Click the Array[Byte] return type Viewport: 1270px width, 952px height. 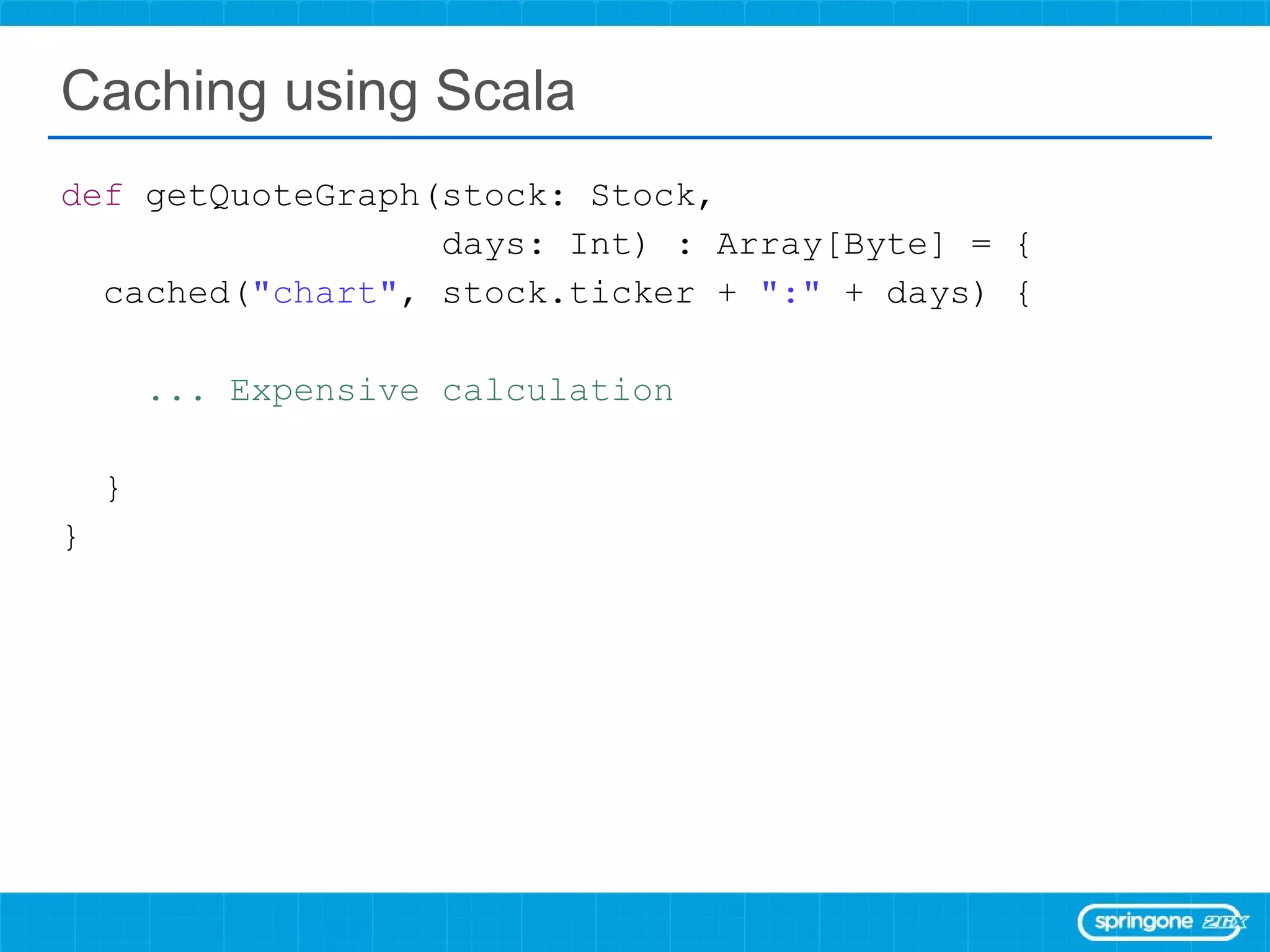[x=830, y=245]
